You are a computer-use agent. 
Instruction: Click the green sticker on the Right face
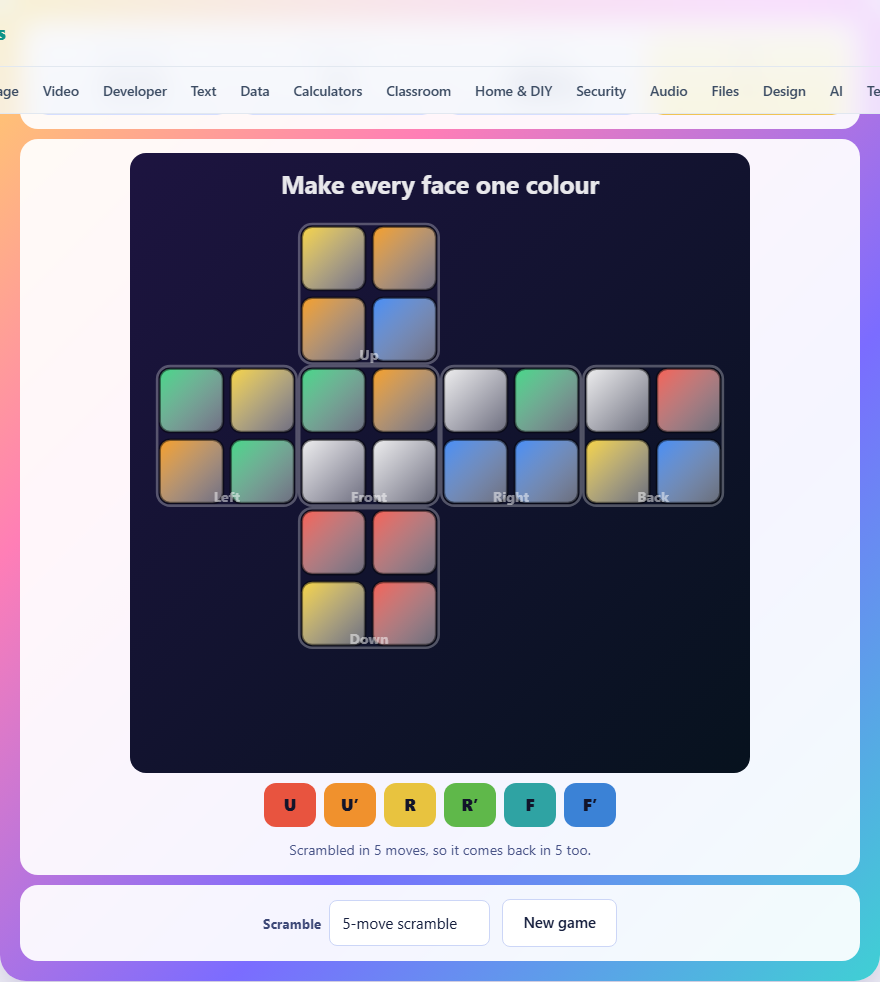coord(546,400)
